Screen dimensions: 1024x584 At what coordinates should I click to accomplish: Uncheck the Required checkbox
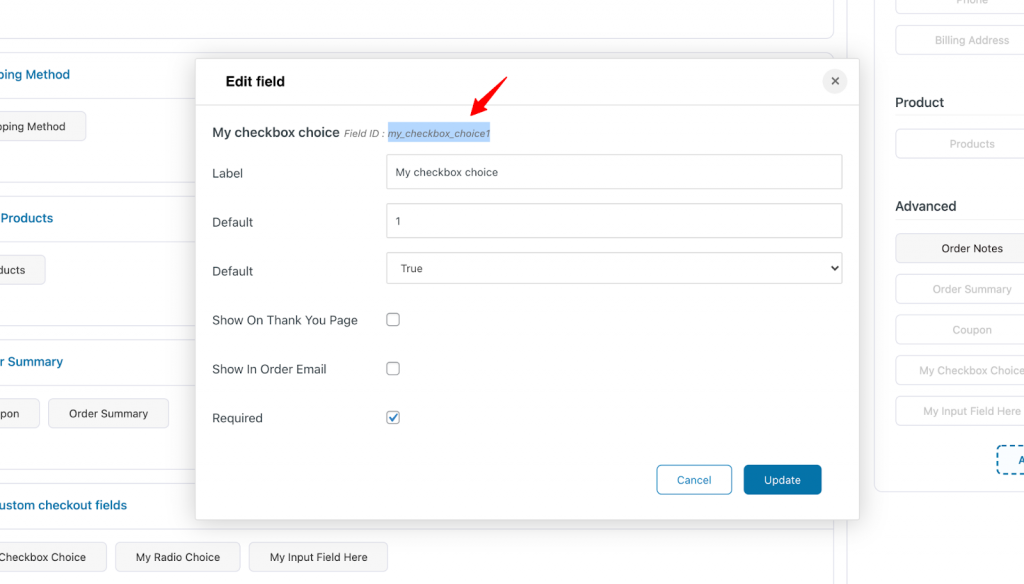(393, 417)
